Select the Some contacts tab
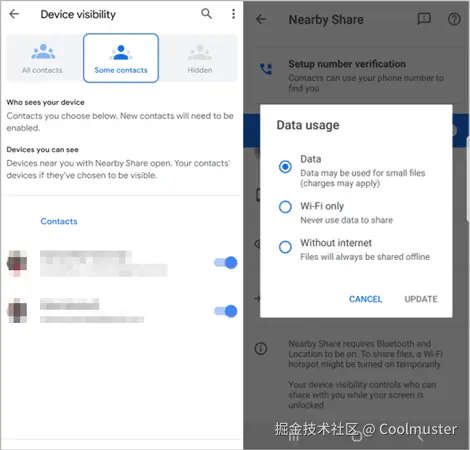The height and width of the screenshot is (450, 470). (x=121, y=58)
